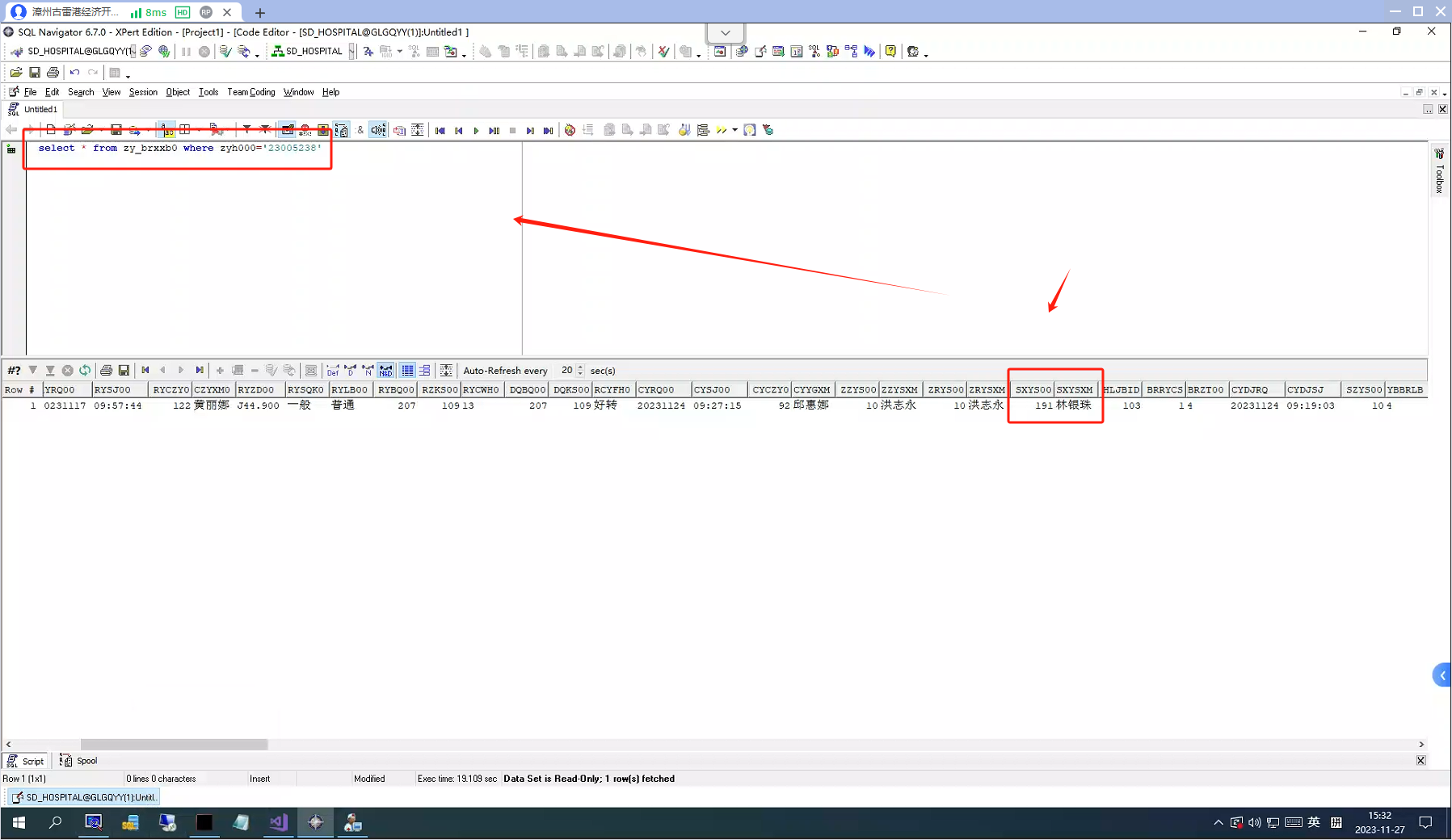This screenshot has width=1452, height=840.
Task: Switch to the Spool tab
Action: [79, 761]
